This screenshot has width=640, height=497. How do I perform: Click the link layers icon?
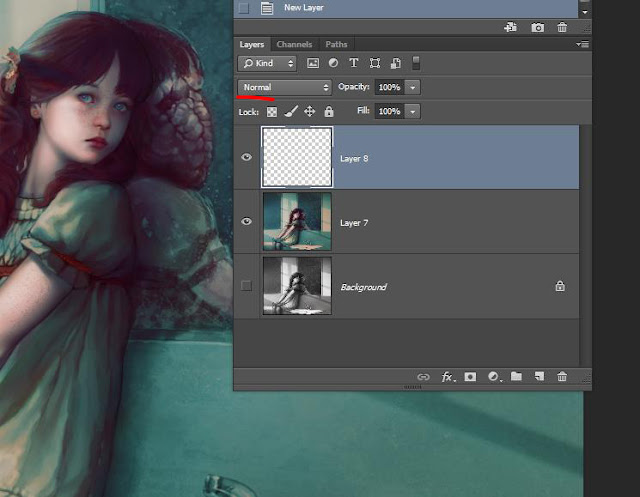tap(424, 377)
